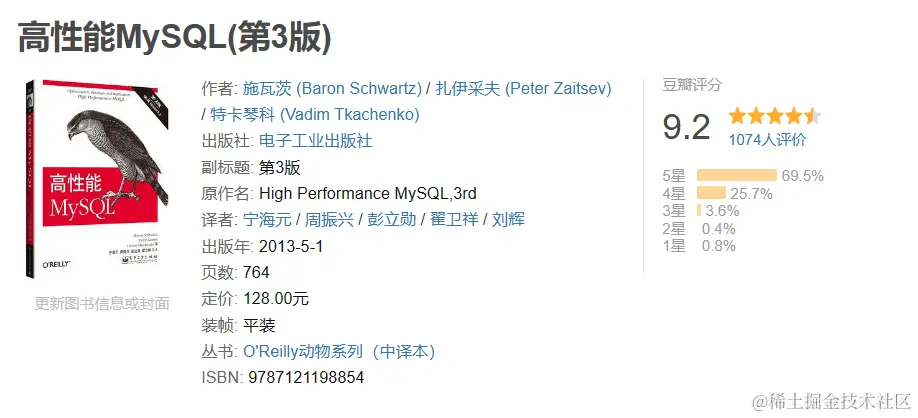Open translator link 彭立勋
This screenshot has width=918, height=418.
click(x=391, y=220)
